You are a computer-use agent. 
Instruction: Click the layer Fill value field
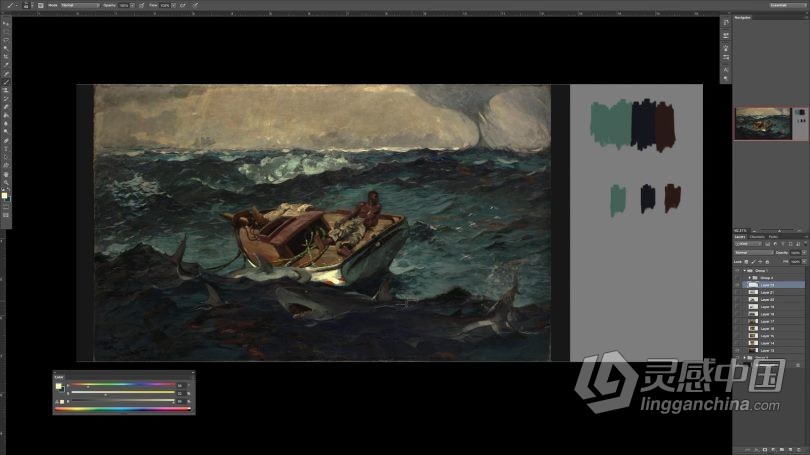click(x=796, y=262)
